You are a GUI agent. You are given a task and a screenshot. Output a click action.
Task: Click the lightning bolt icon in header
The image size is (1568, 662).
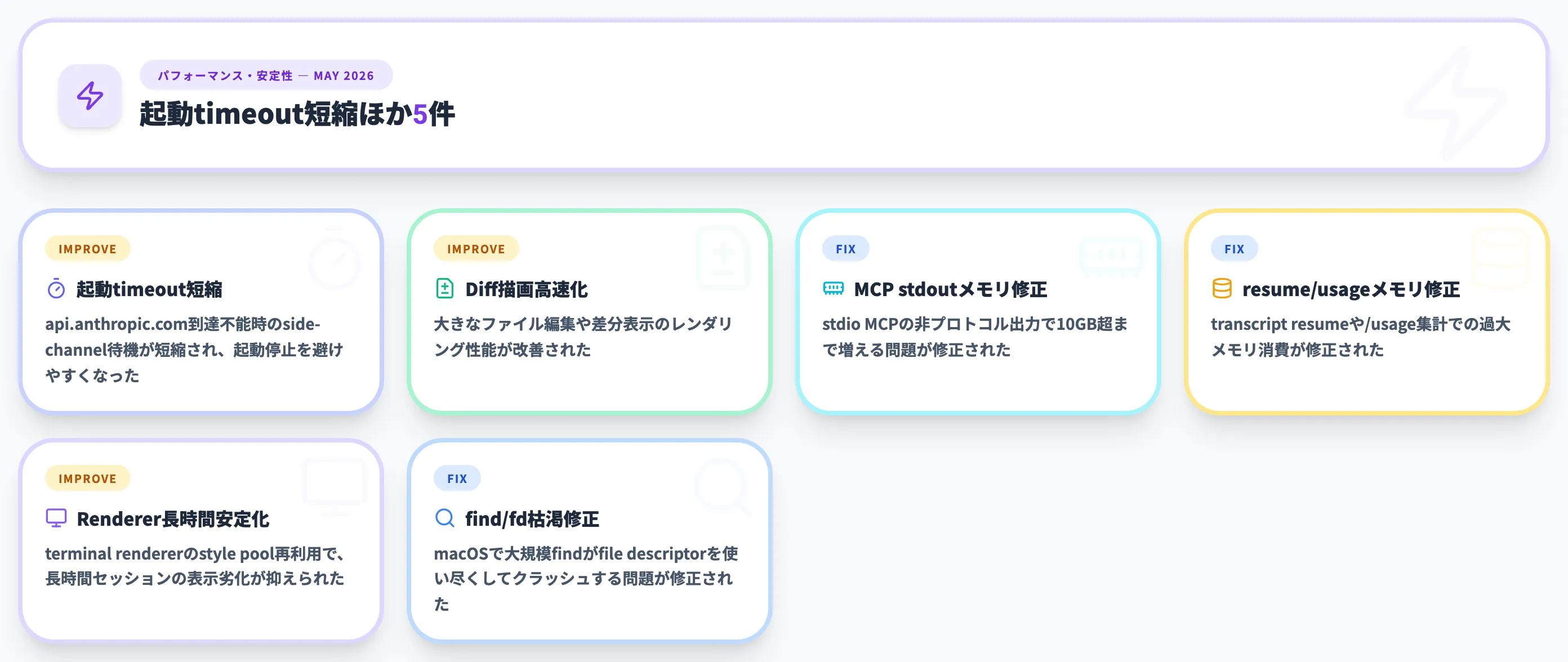click(x=90, y=96)
